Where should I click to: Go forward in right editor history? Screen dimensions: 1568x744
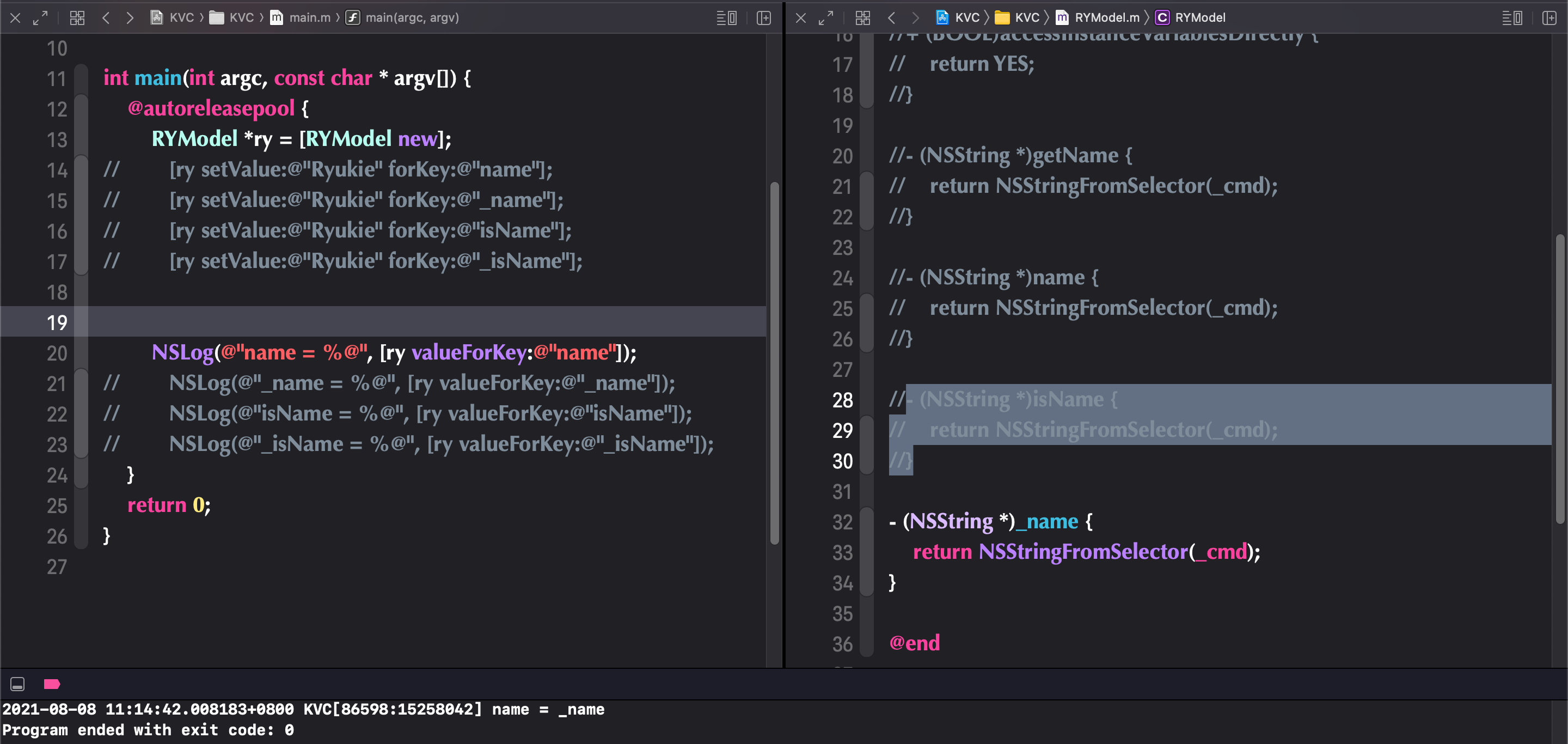915,17
